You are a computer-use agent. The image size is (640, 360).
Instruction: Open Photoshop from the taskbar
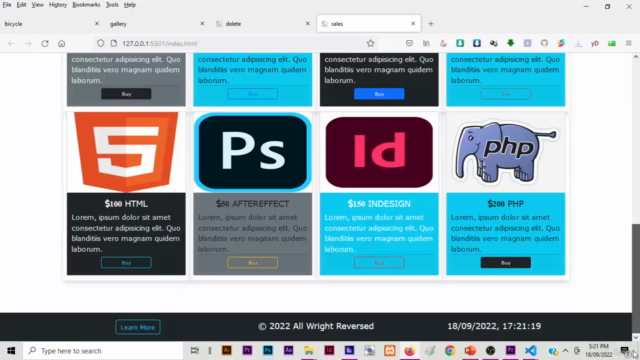268,351
